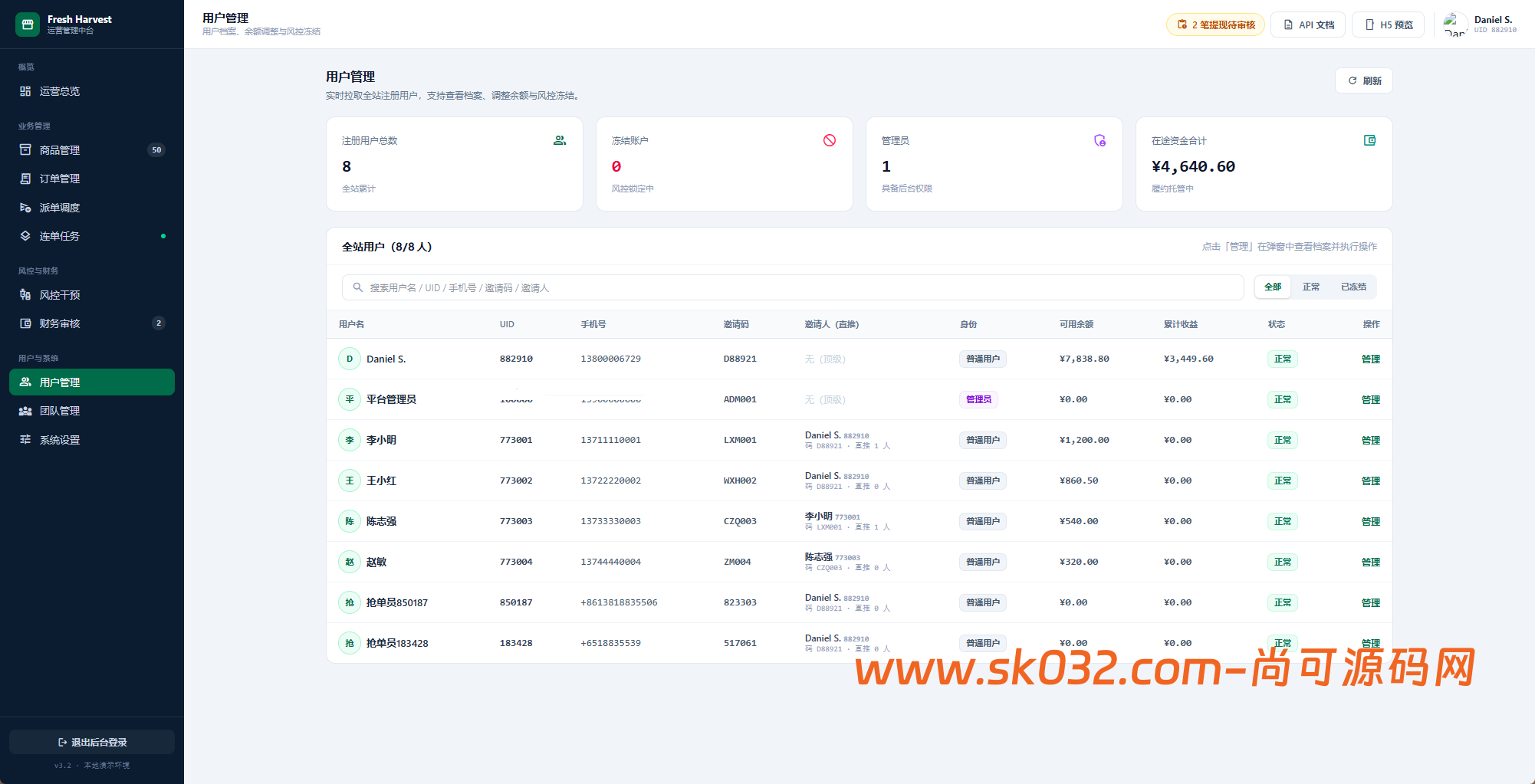Open 商品管理 in the sidebar
Image resolution: width=1535 pixels, height=784 pixels.
[92, 150]
